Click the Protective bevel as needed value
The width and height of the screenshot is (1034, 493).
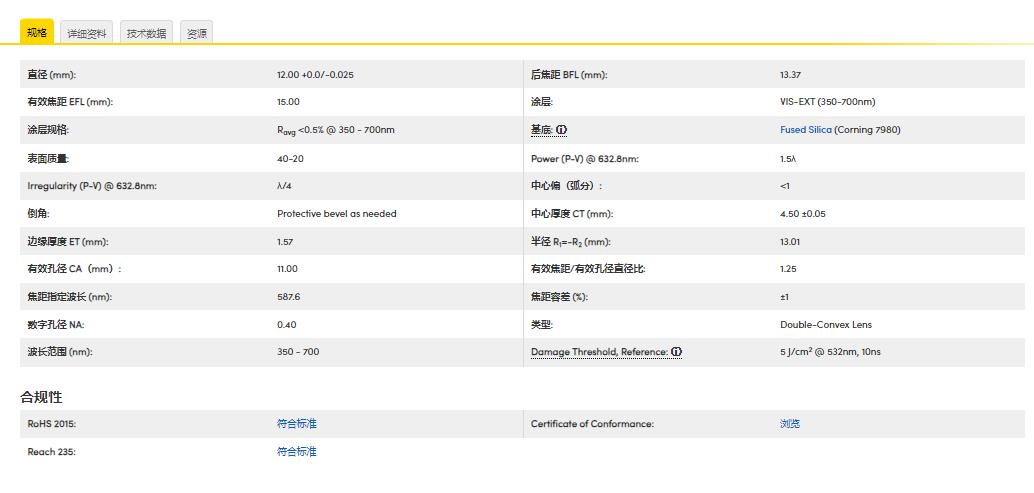pos(336,214)
